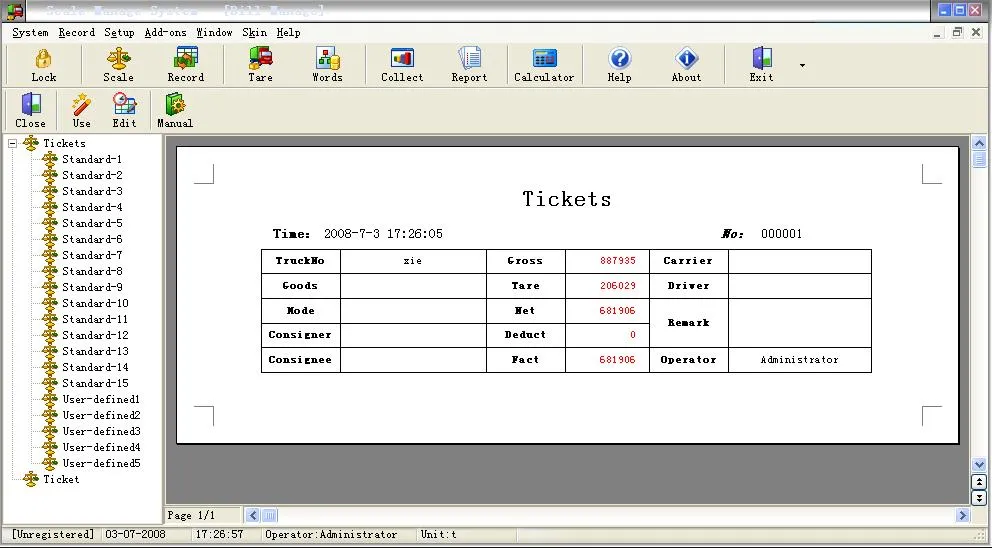Select User-defined3 ticket template
Viewport: 992px width, 548px height.
(101, 431)
